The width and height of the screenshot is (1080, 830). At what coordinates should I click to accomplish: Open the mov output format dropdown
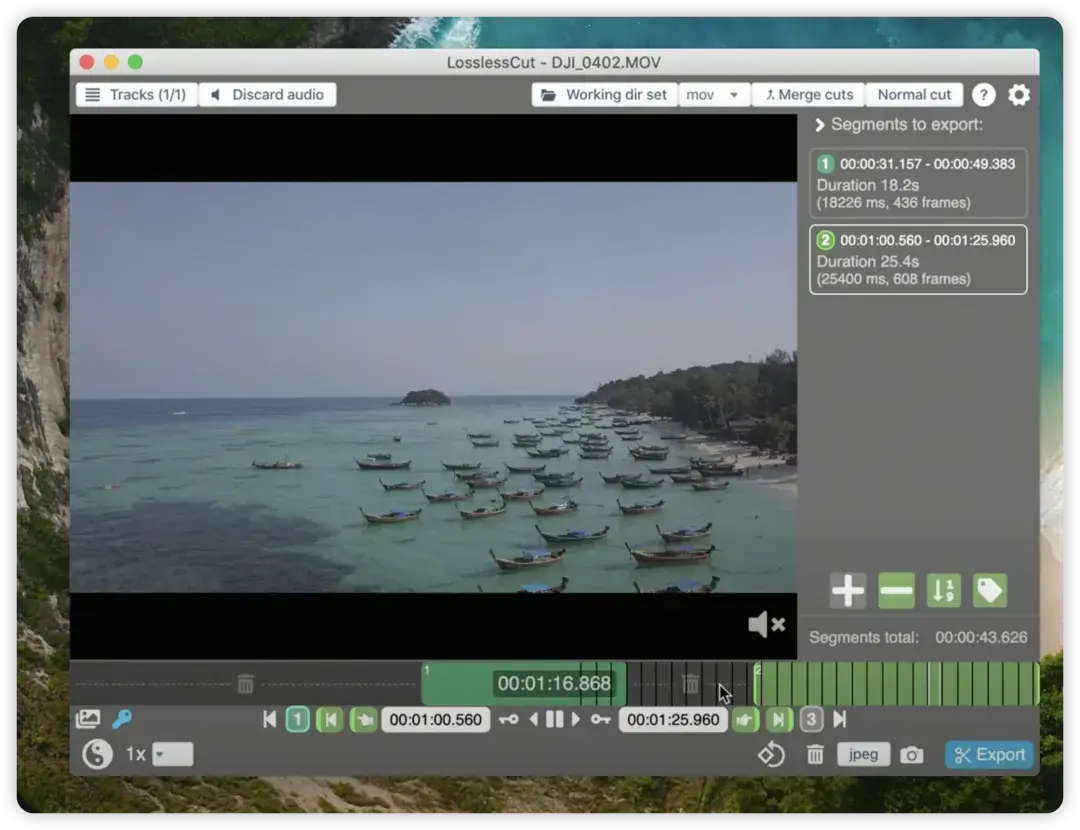click(x=714, y=95)
